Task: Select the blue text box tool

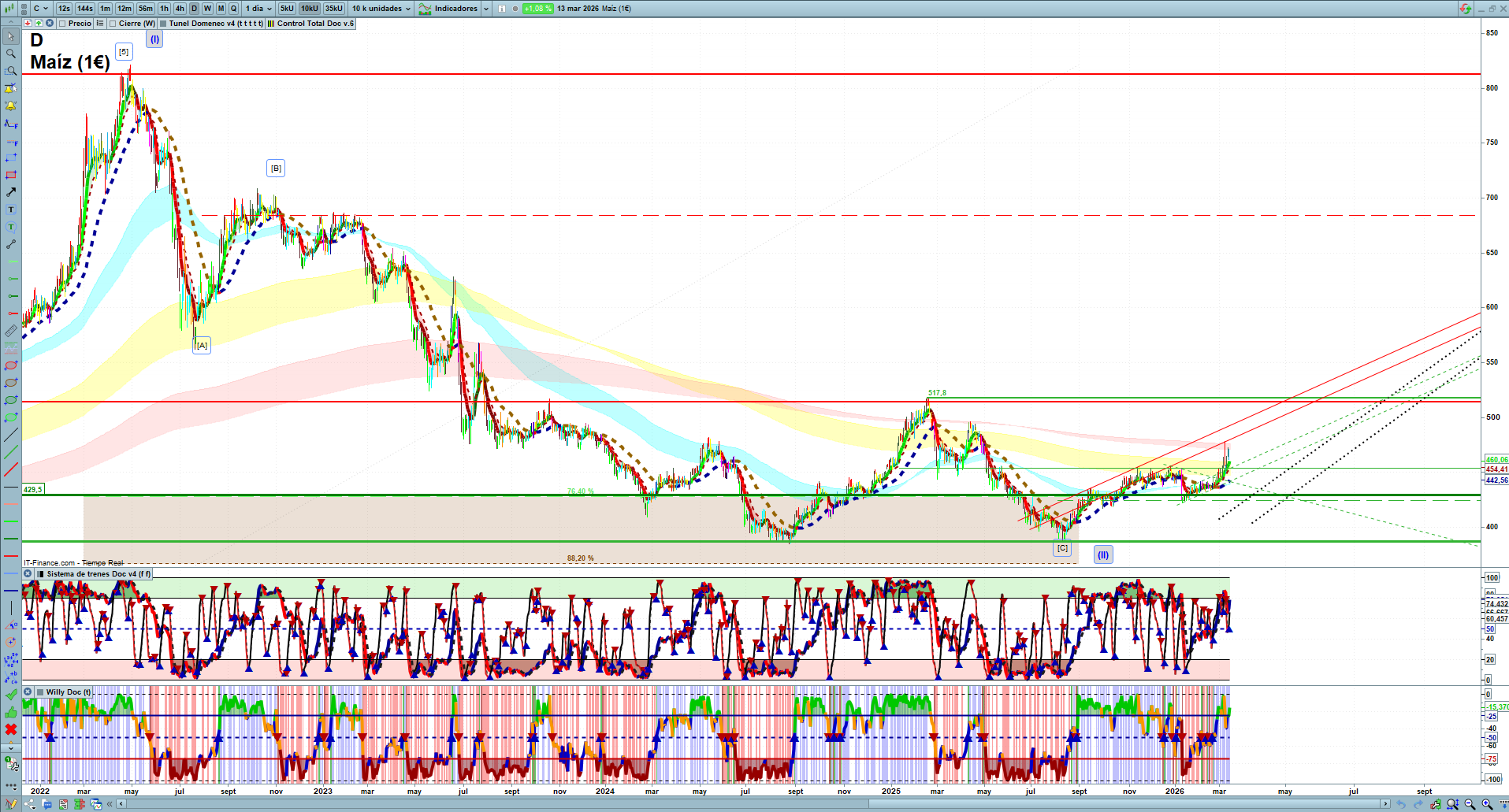Action: (x=11, y=209)
